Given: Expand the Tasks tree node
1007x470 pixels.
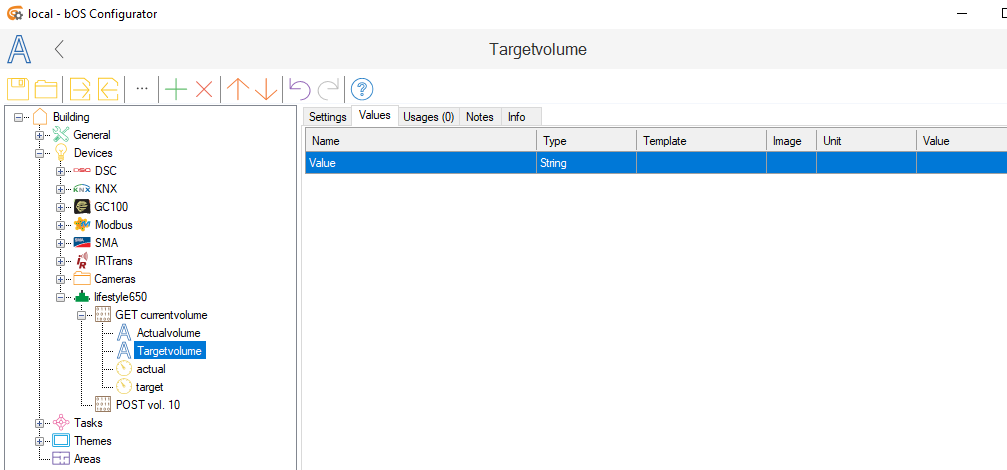Looking at the screenshot, I should (x=40, y=423).
